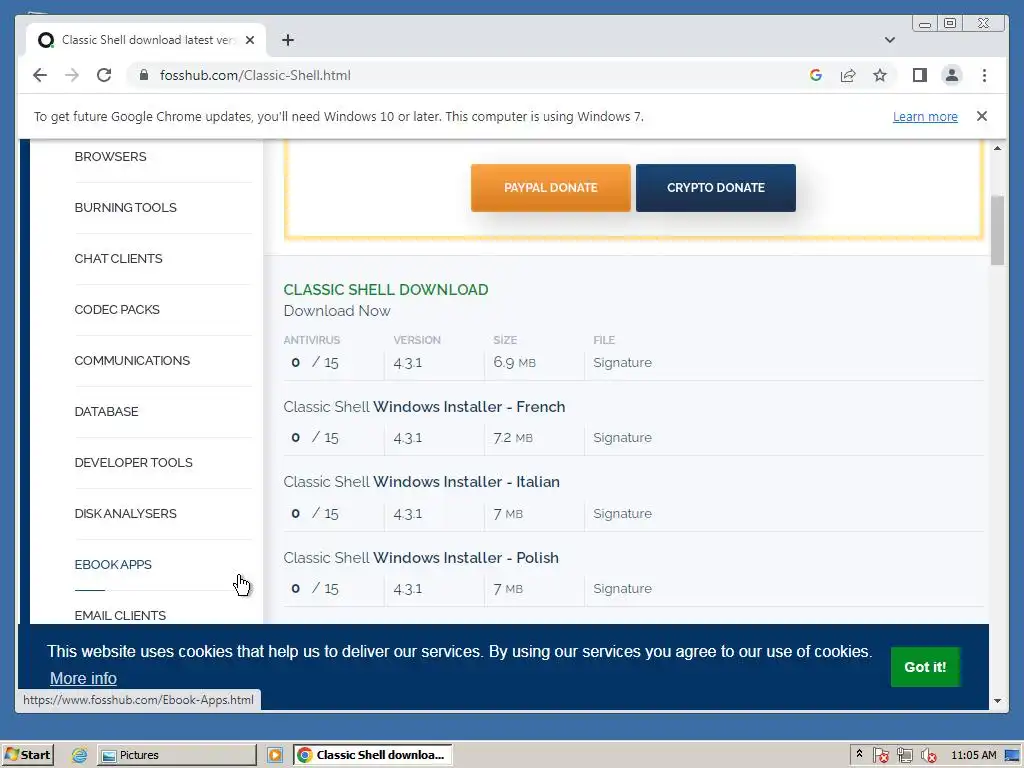Image resolution: width=1024 pixels, height=768 pixels.
Task: Open the media player taskbar icon
Action: click(275, 755)
